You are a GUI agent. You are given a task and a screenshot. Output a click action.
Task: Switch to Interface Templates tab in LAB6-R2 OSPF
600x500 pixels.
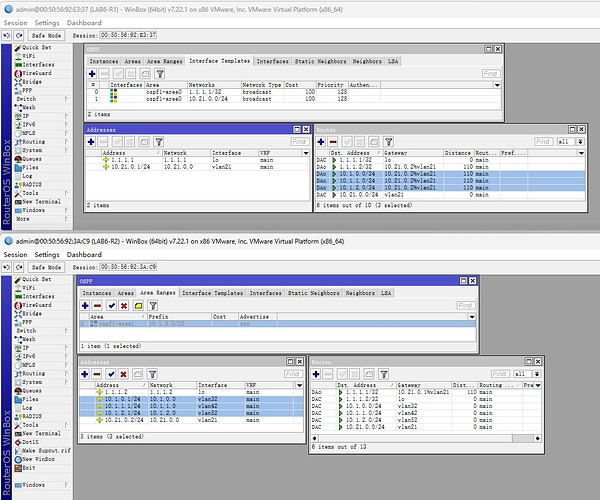click(x=212, y=293)
